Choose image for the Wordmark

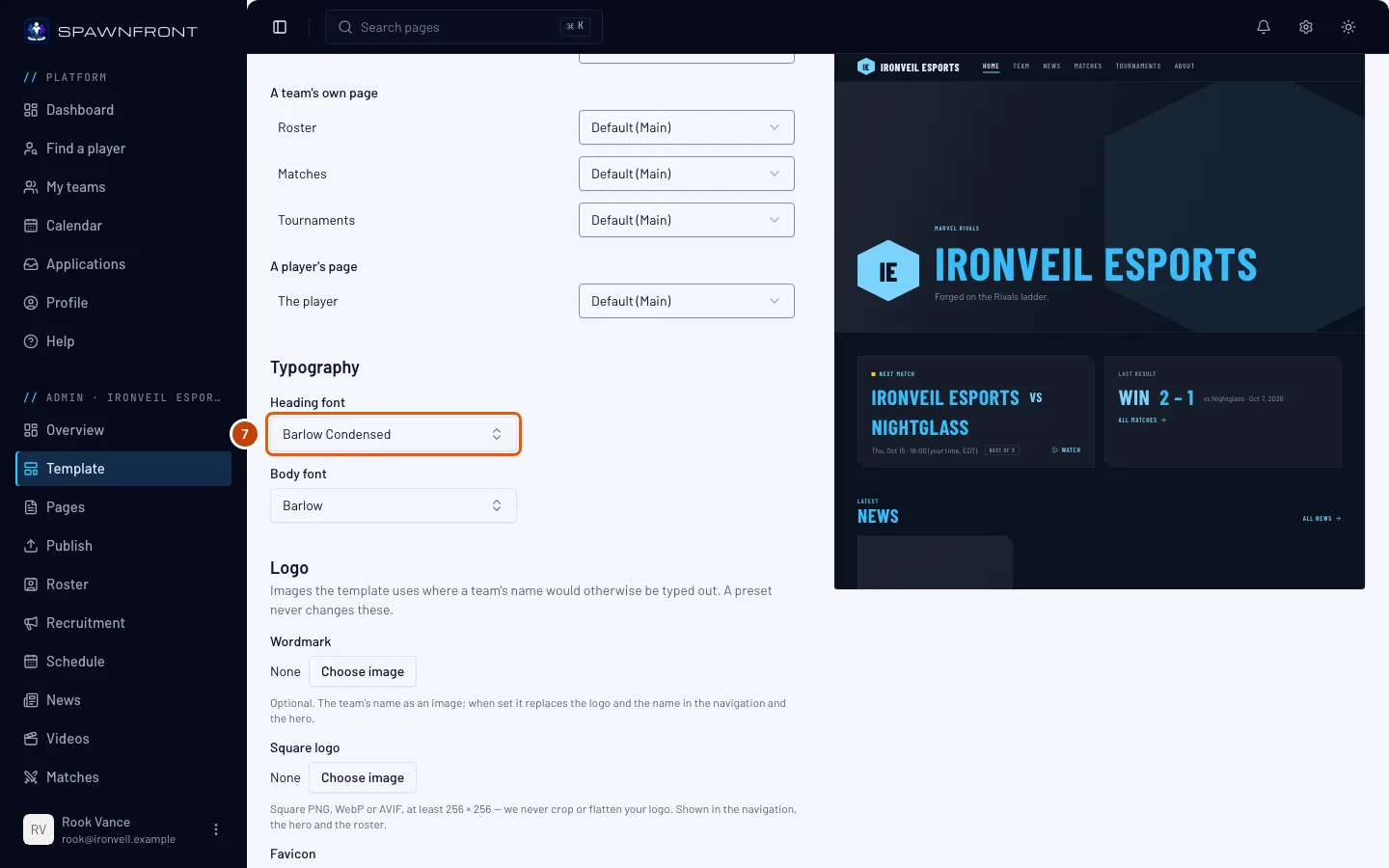coord(363,671)
